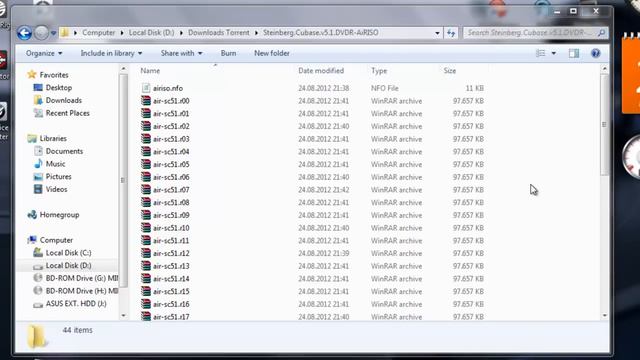Open the Organize dropdown menu
The height and width of the screenshot is (360, 640).
point(44,53)
